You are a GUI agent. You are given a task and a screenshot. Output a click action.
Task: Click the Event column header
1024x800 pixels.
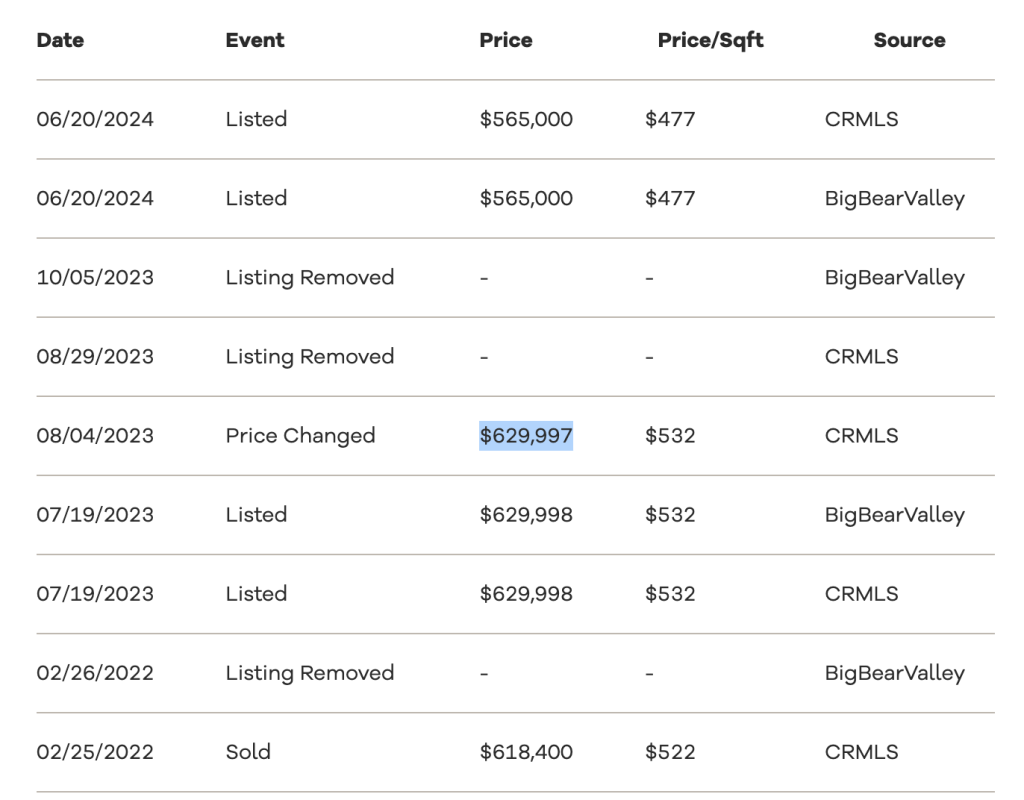(x=255, y=41)
